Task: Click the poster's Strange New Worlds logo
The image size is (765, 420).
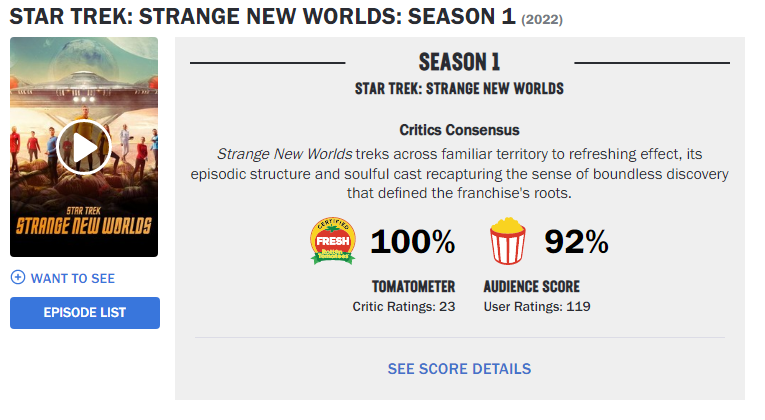Action: pos(84,221)
